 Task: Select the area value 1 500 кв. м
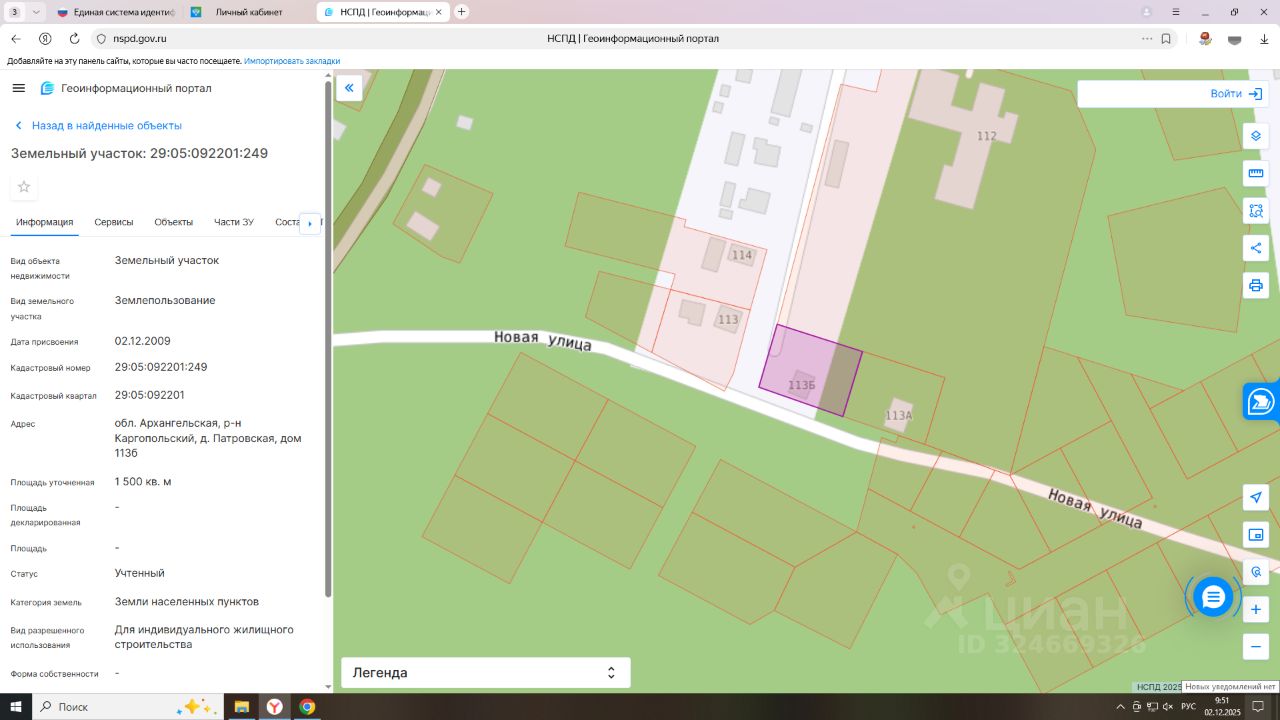(143, 482)
